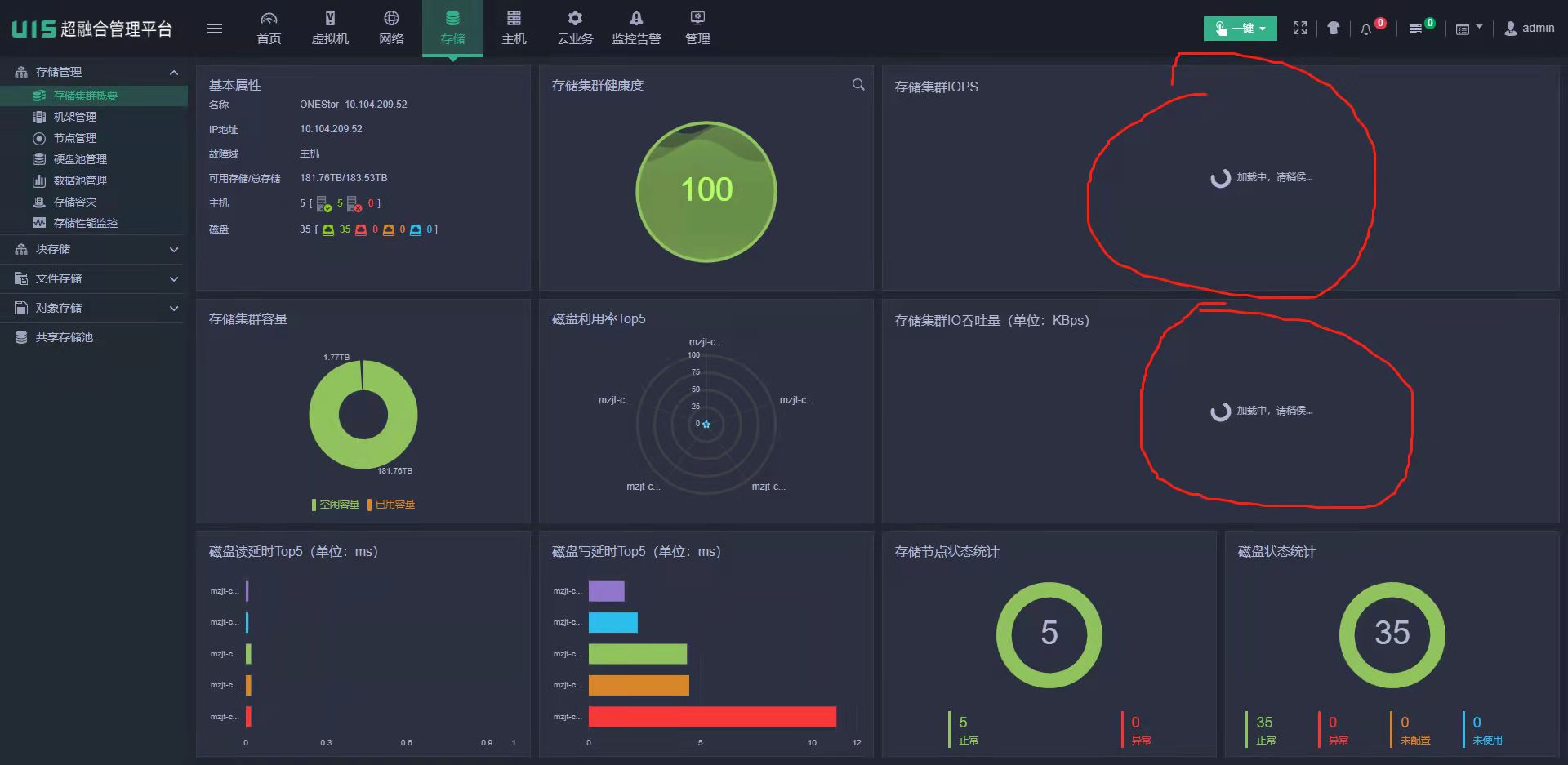The height and width of the screenshot is (765, 1568).
Task: Open the green 一键 dropdown button
Action: (x=1240, y=29)
